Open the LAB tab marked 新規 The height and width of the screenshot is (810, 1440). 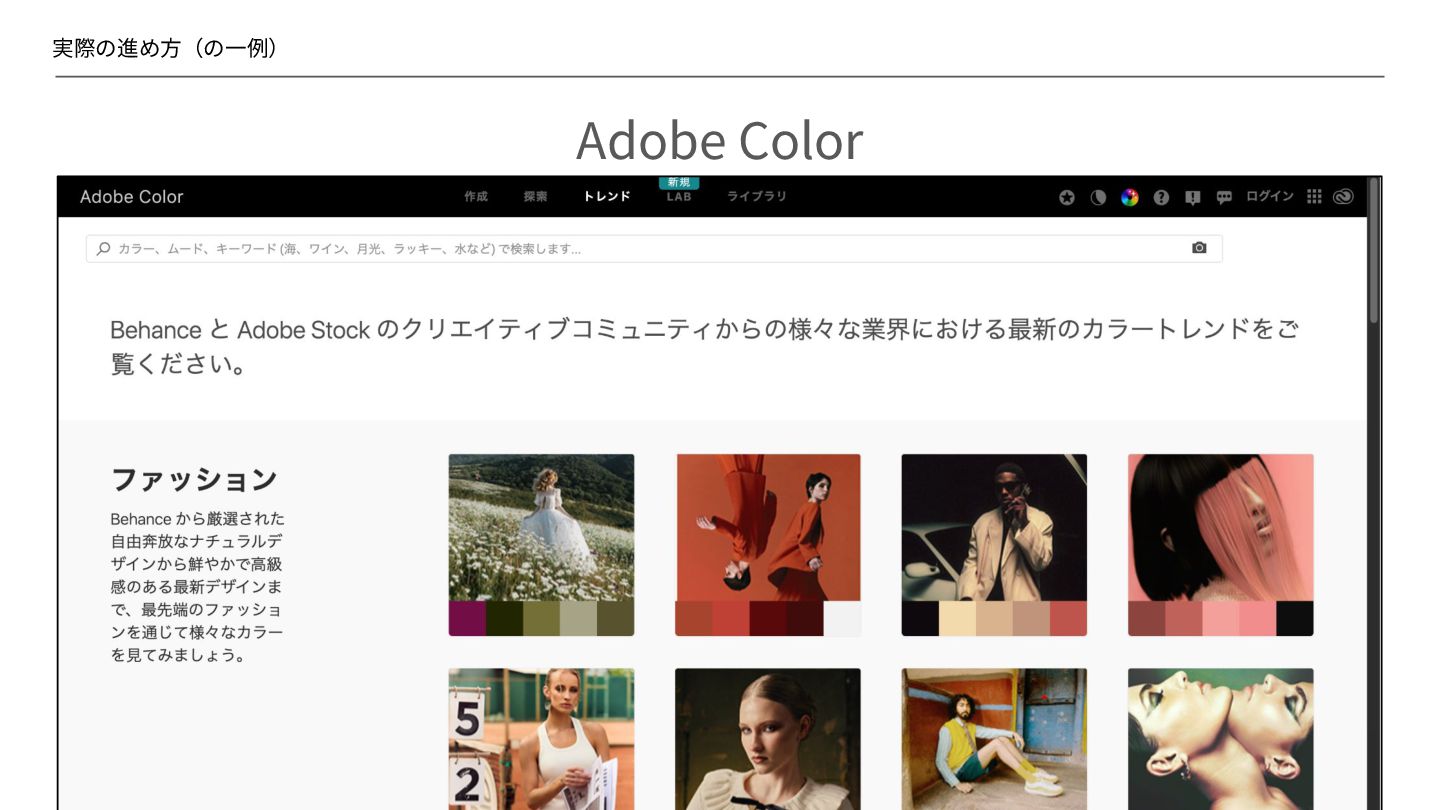coord(679,197)
